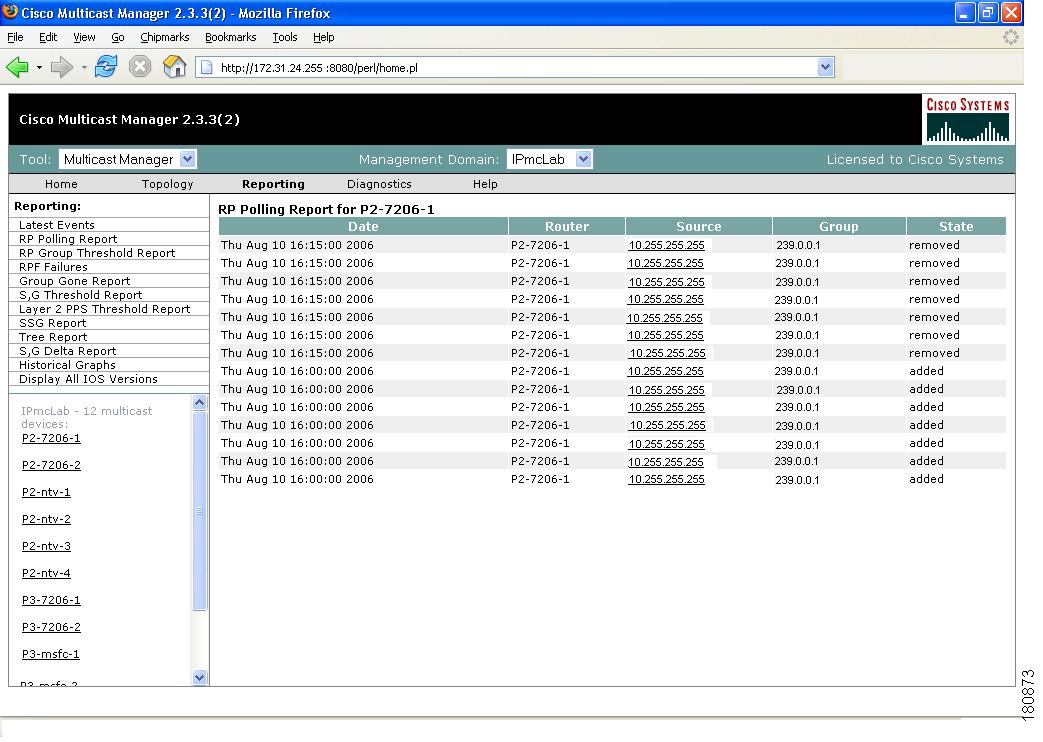Click the device list scroll up arrow
1043x742 pixels.
coord(200,403)
